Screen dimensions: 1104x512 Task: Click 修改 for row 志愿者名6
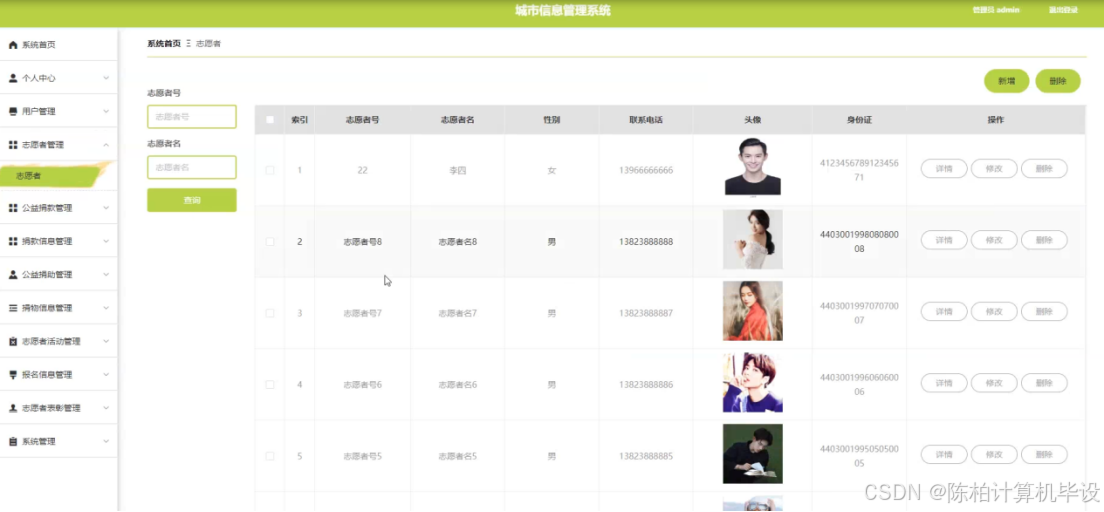click(993, 383)
